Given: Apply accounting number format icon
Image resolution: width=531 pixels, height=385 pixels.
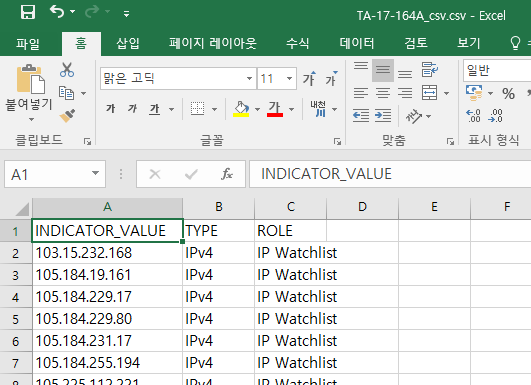Looking at the screenshot, I should (x=474, y=93).
